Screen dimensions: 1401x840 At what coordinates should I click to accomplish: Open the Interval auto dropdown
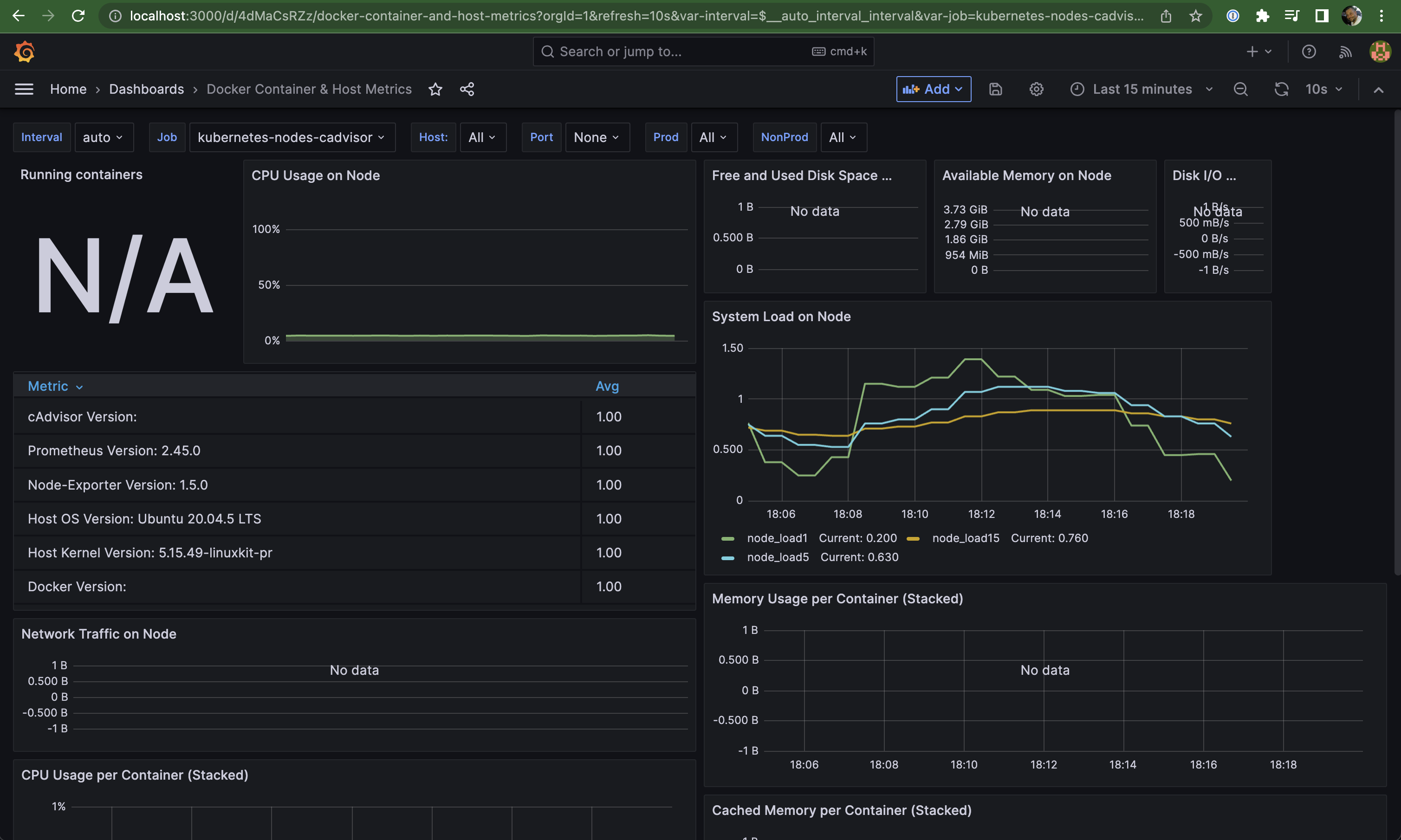[x=104, y=137]
